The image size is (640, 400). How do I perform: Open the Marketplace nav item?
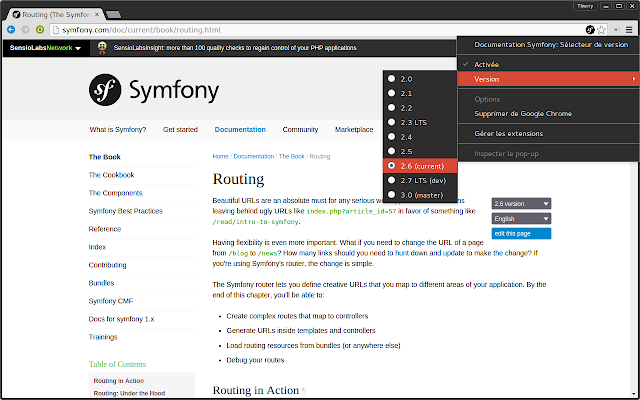[x=354, y=129]
